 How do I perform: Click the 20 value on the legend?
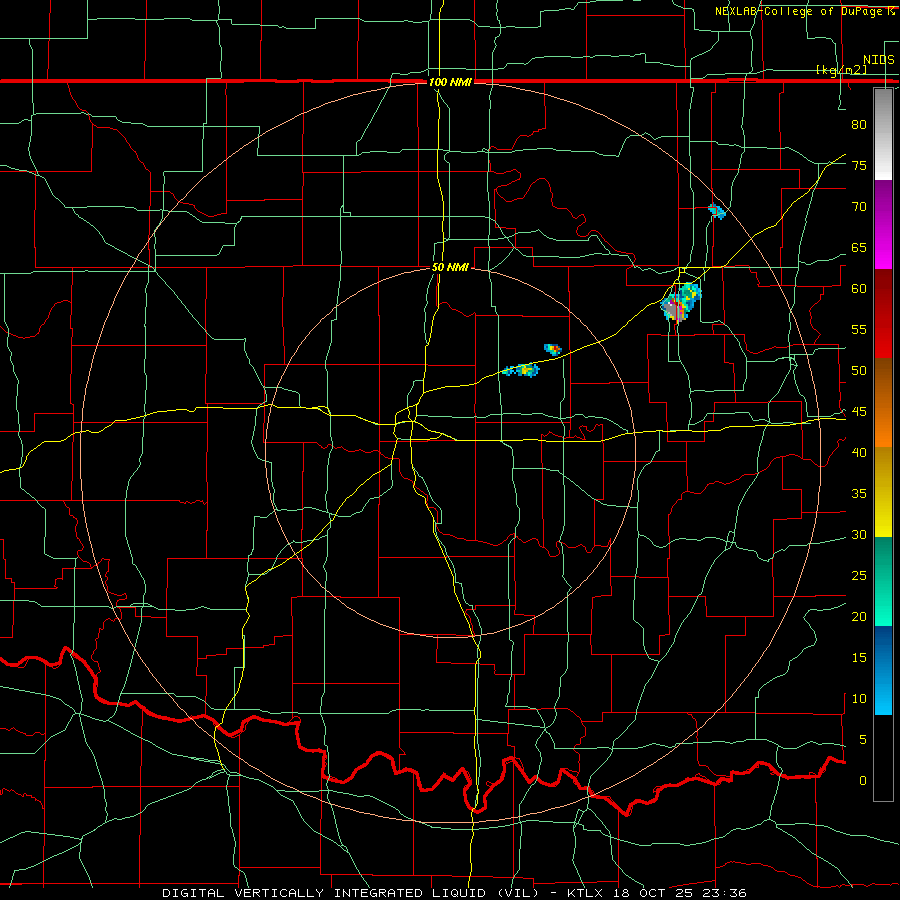[x=859, y=616]
